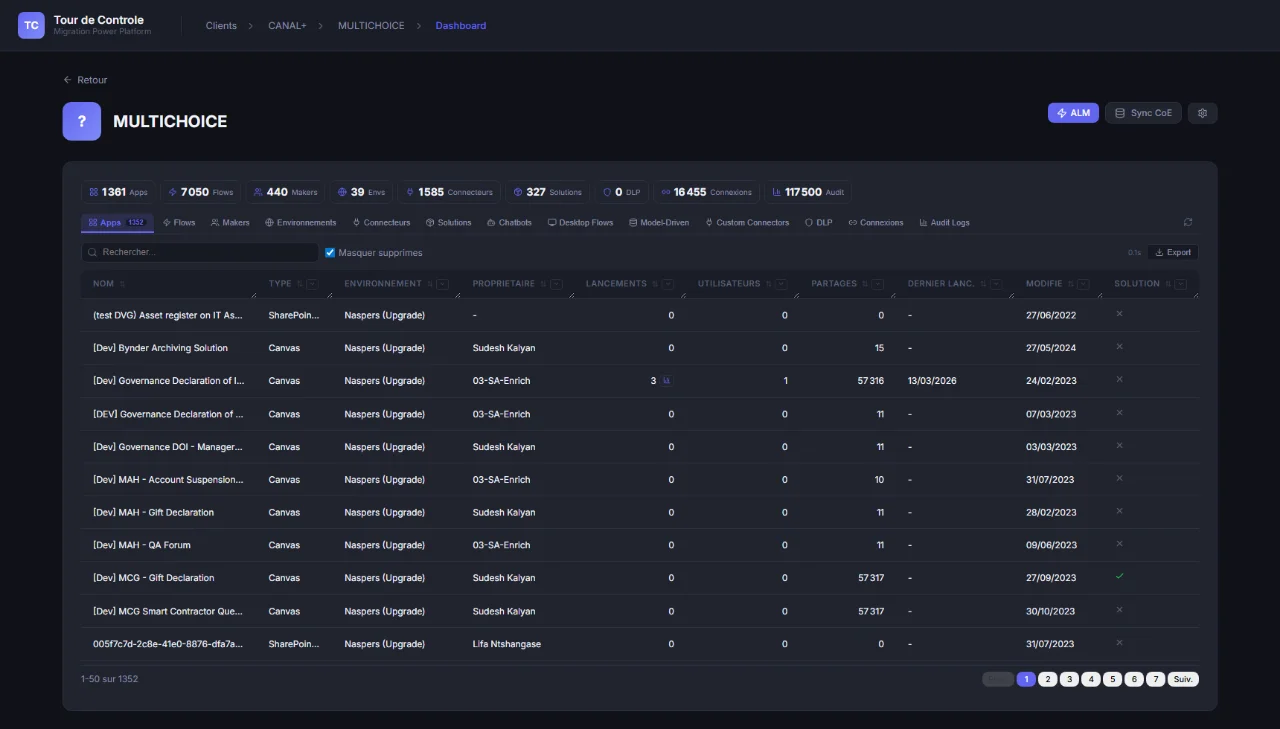Screen dimensions: 1280x729
Task: Click the row '005f7c7d-2c8e-41e0-8876-dfa7a...'
Action: coord(640,644)
